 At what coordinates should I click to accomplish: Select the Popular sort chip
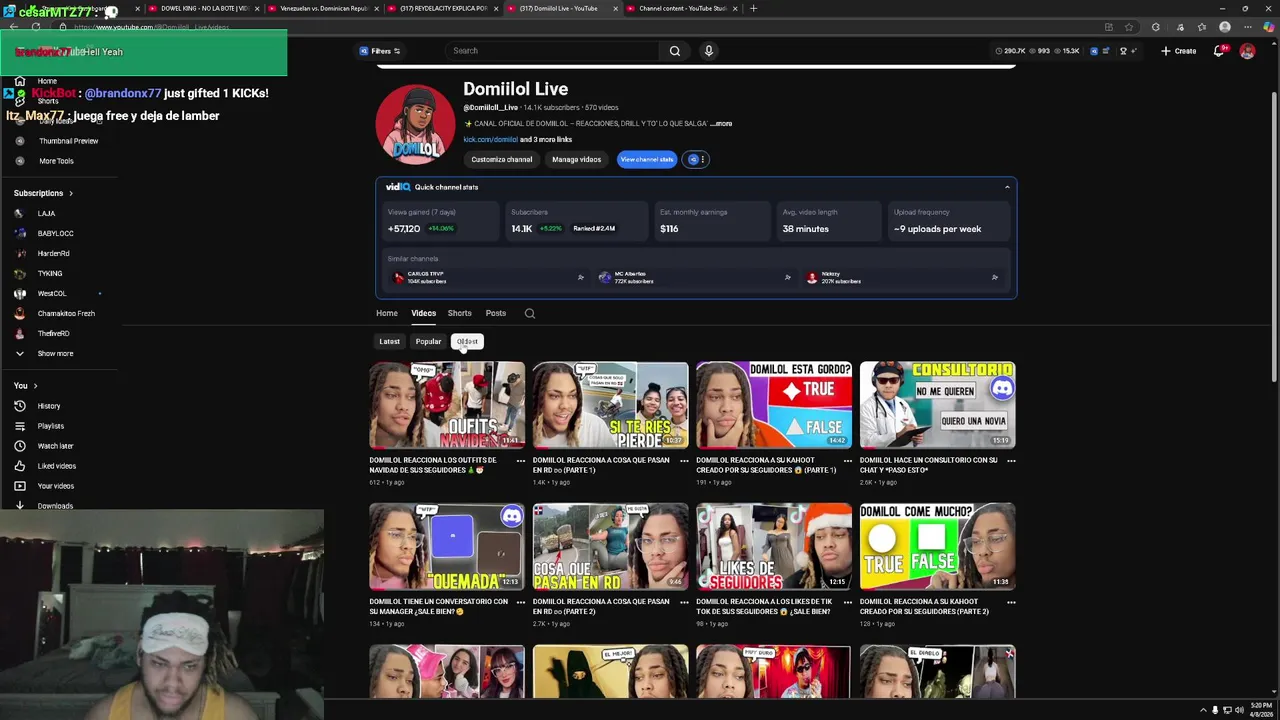428,342
